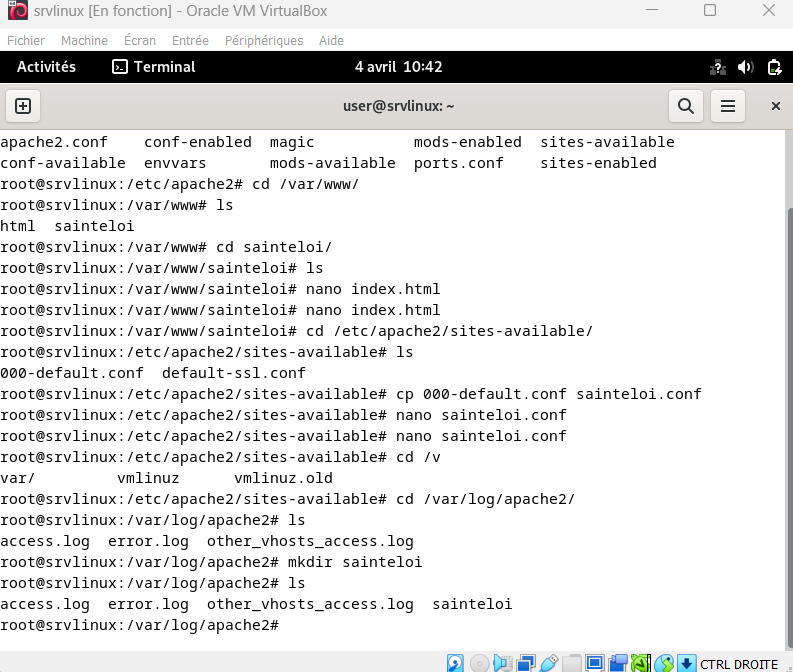
Task: Open the Périphériques menu
Action: (264, 41)
